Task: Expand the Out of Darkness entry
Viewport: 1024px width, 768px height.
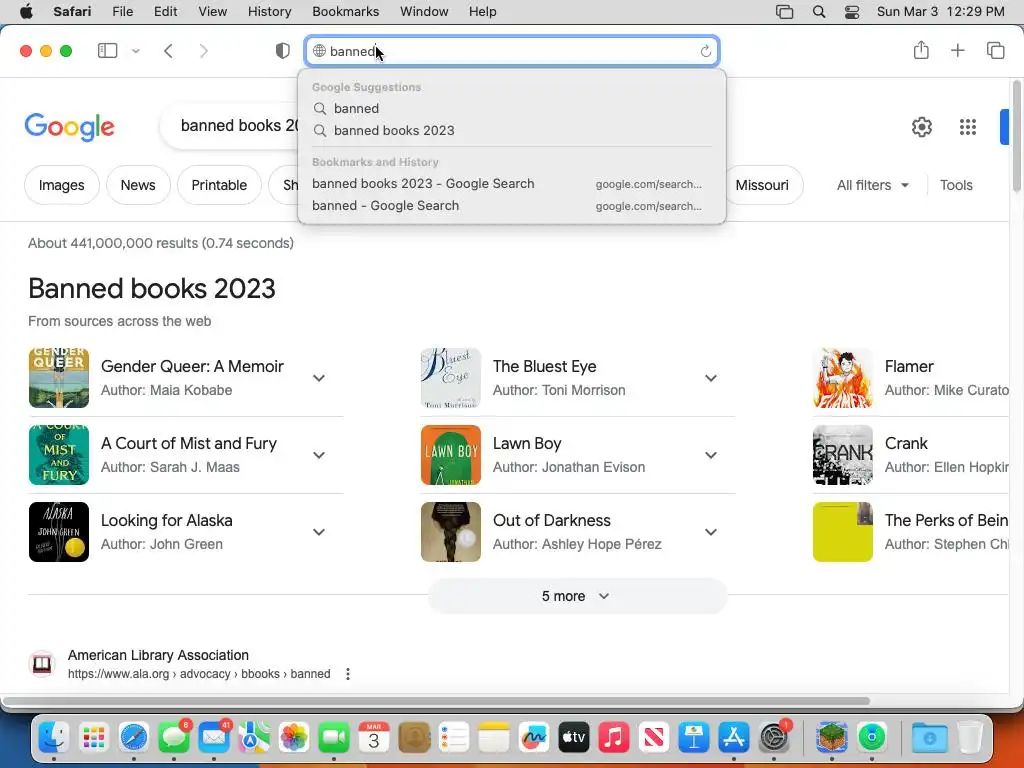Action: [711, 532]
